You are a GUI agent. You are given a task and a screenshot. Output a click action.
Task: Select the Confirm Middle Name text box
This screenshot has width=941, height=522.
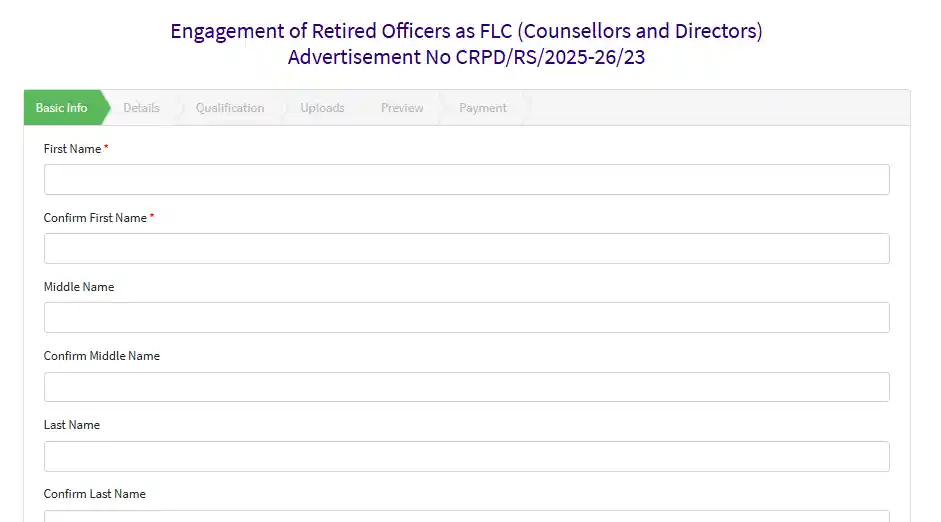(466, 387)
